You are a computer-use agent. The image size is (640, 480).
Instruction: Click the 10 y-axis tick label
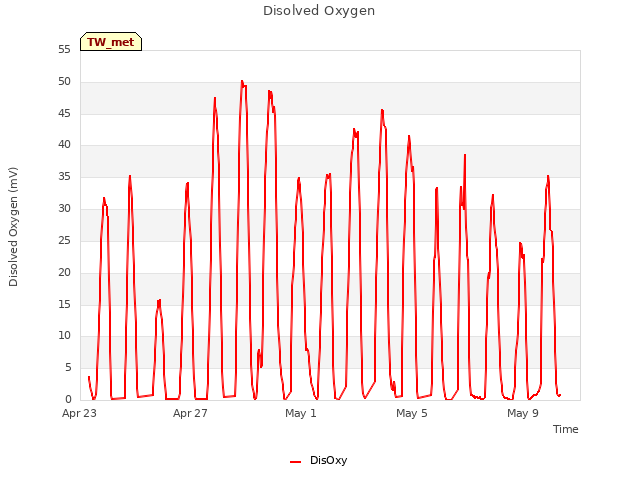click(64, 336)
